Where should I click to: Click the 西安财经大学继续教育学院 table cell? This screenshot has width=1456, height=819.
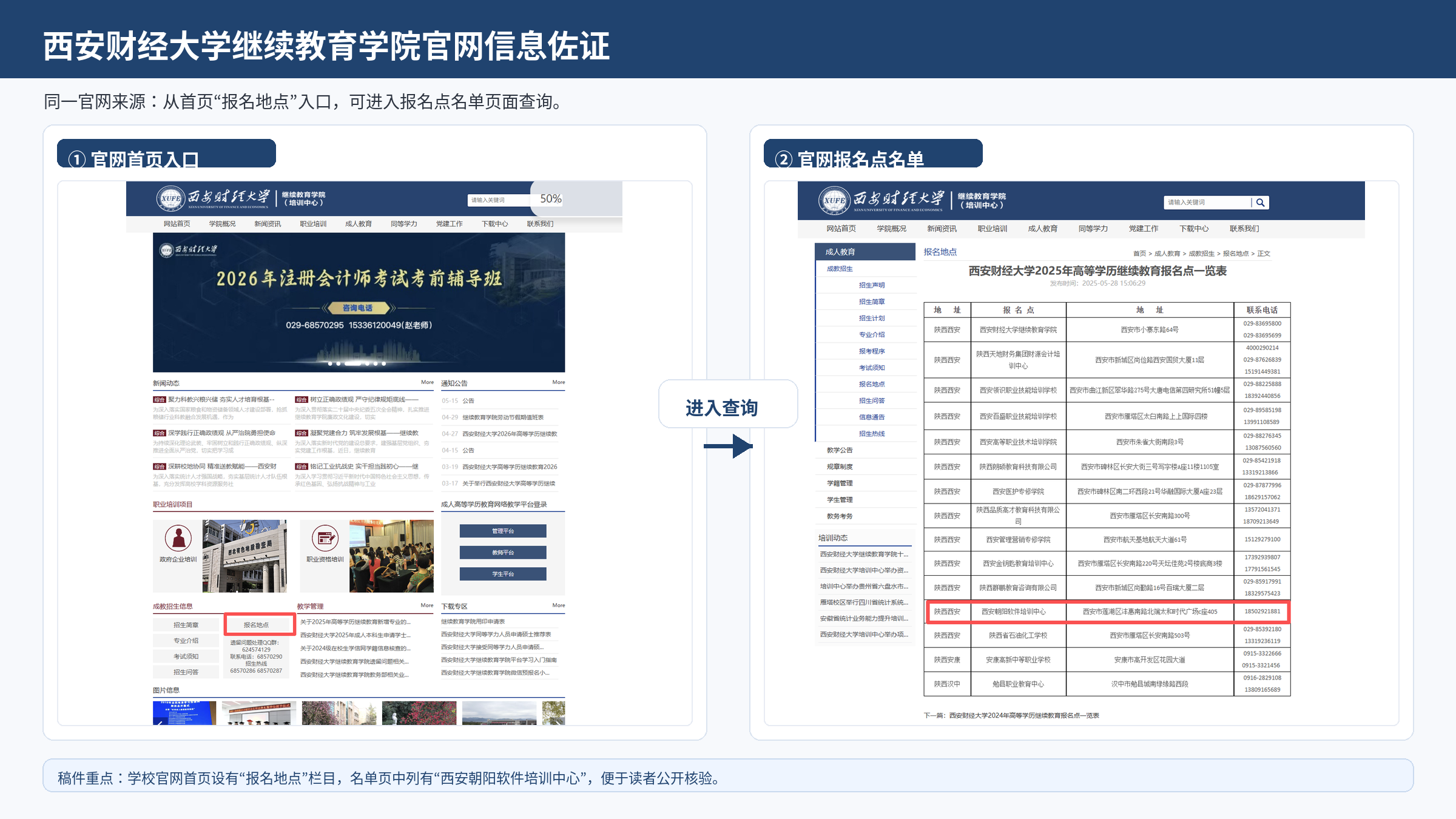pos(1019,330)
